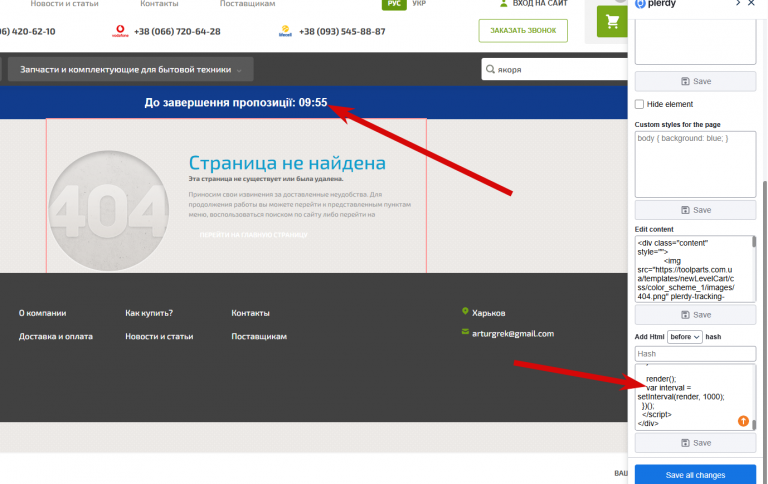Open footer link Как купить?
768x484 pixels.
(x=149, y=313)
